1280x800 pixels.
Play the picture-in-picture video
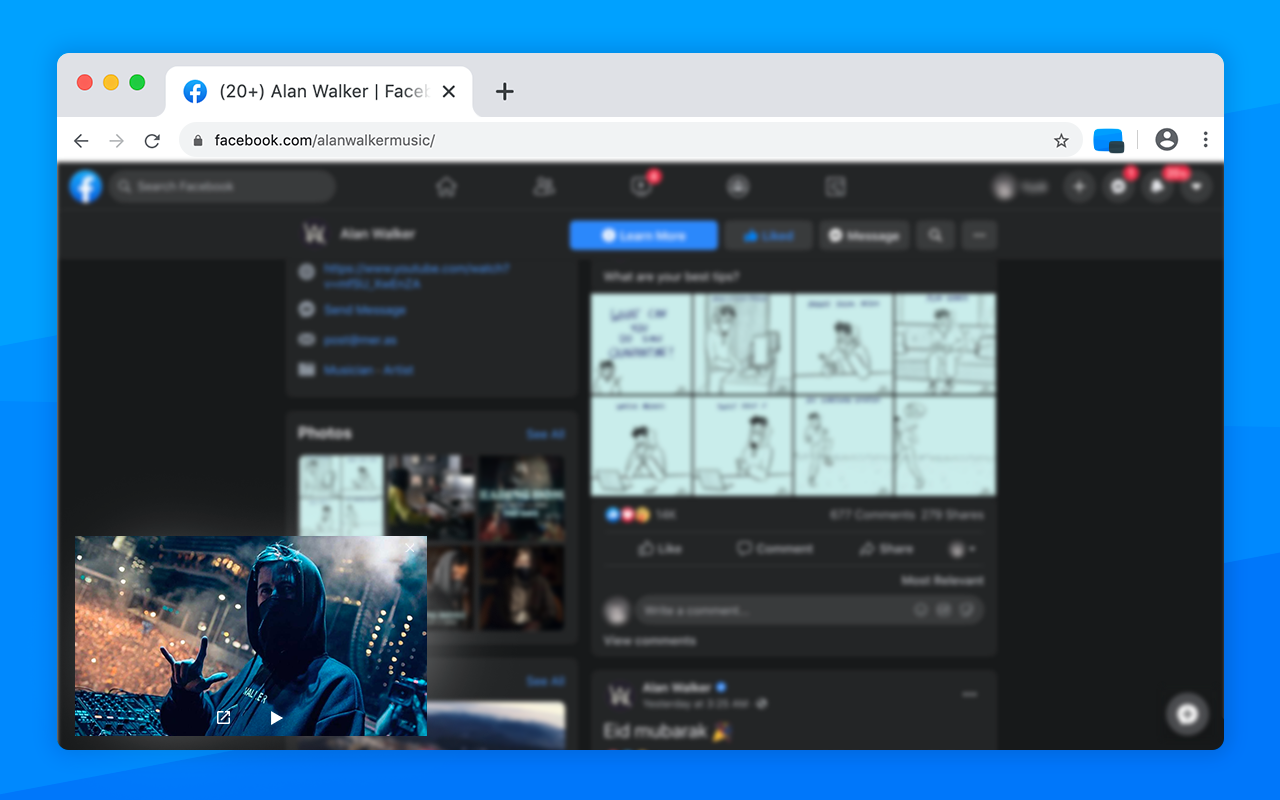click(277, 717)
